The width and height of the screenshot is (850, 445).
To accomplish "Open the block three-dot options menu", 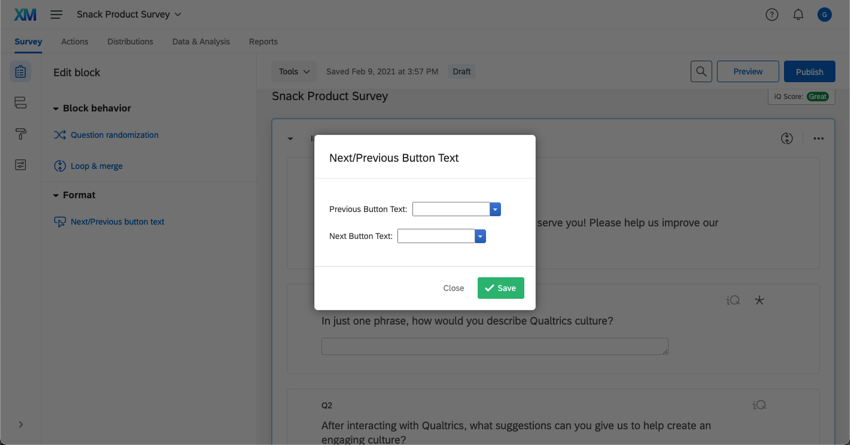I will click(818, 139).
